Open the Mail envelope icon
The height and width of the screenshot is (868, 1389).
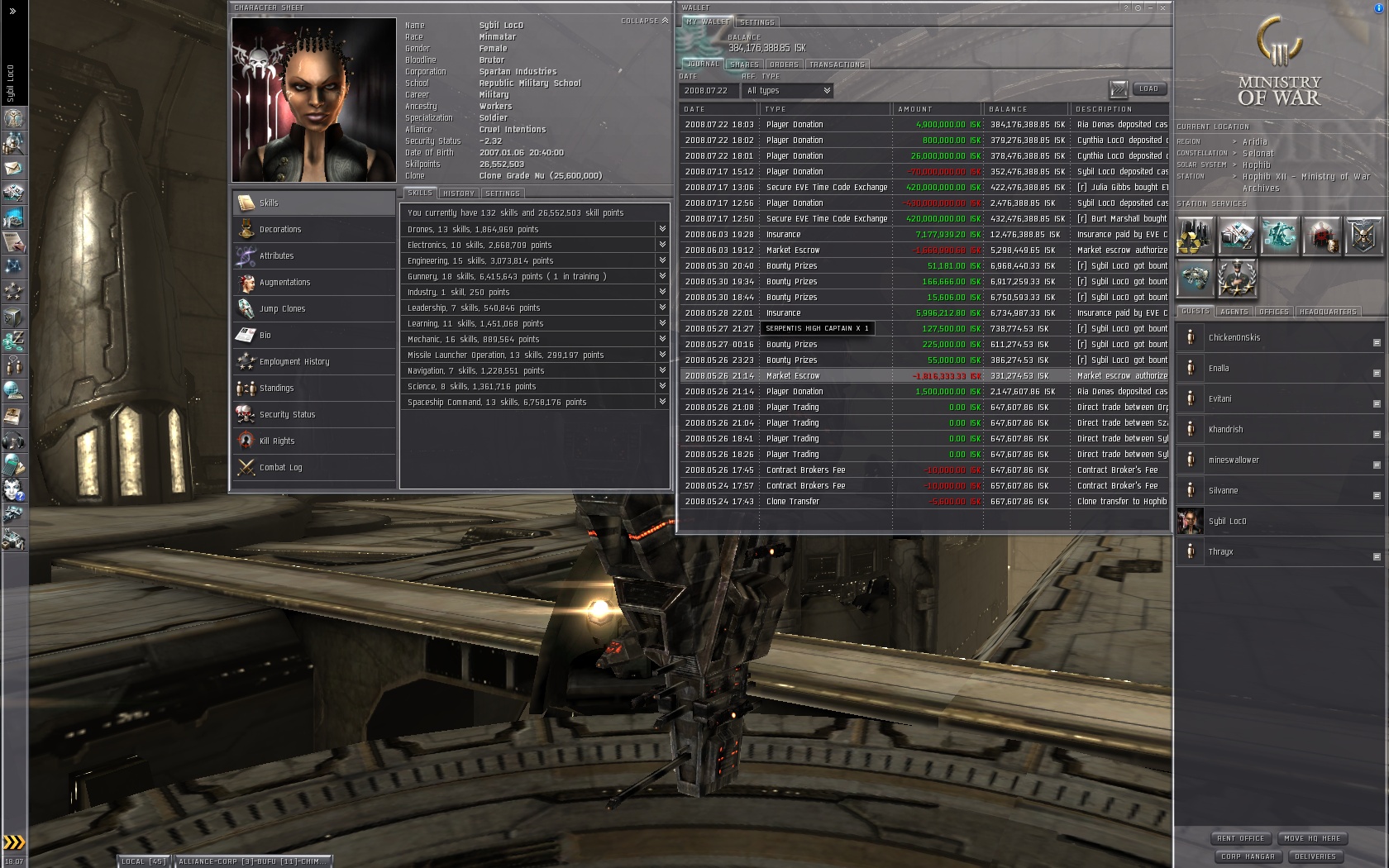(x=14, y=169)
